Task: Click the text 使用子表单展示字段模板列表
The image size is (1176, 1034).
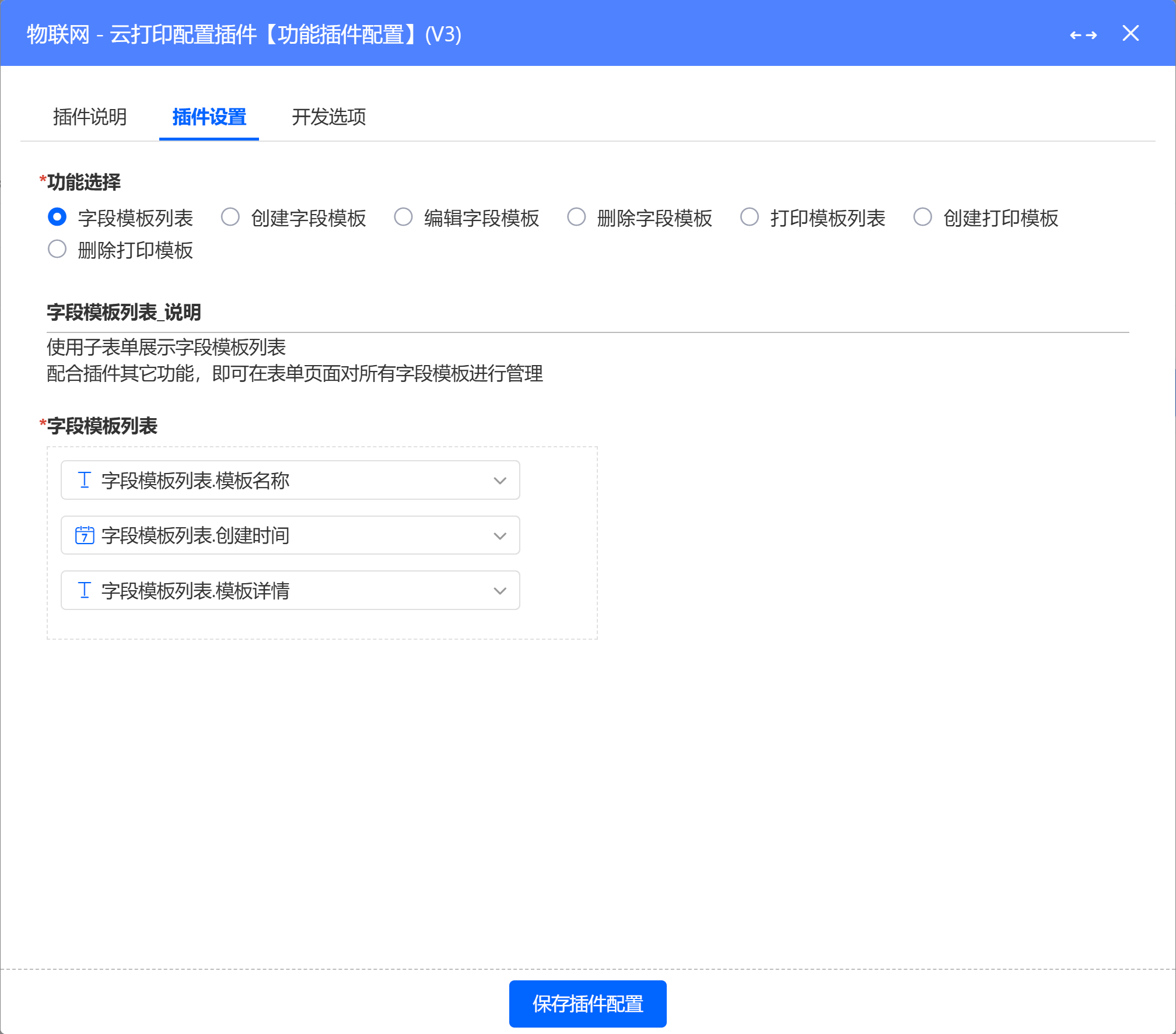Action: [166, 348]
